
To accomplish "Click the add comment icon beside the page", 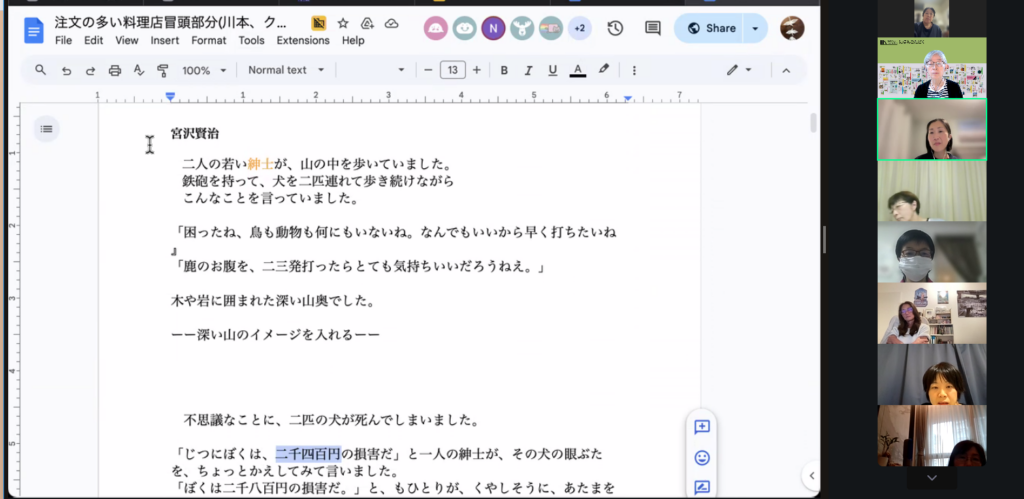I will click(x=702, y=427).
